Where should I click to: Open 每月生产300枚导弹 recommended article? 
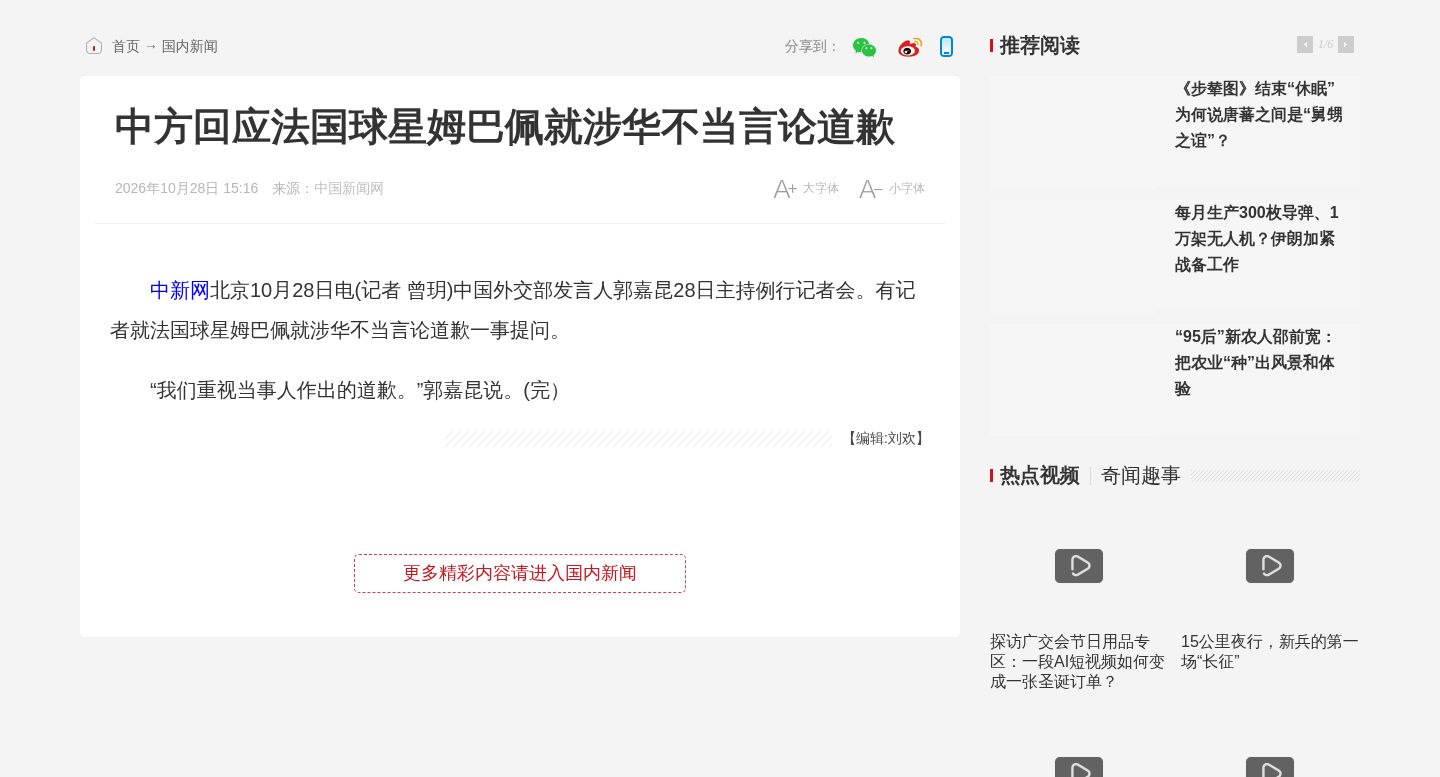1258,239
